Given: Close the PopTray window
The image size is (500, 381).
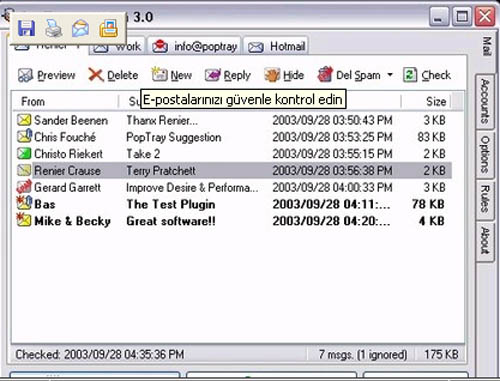Looking at the screenshot, I should tap(485, 16).
